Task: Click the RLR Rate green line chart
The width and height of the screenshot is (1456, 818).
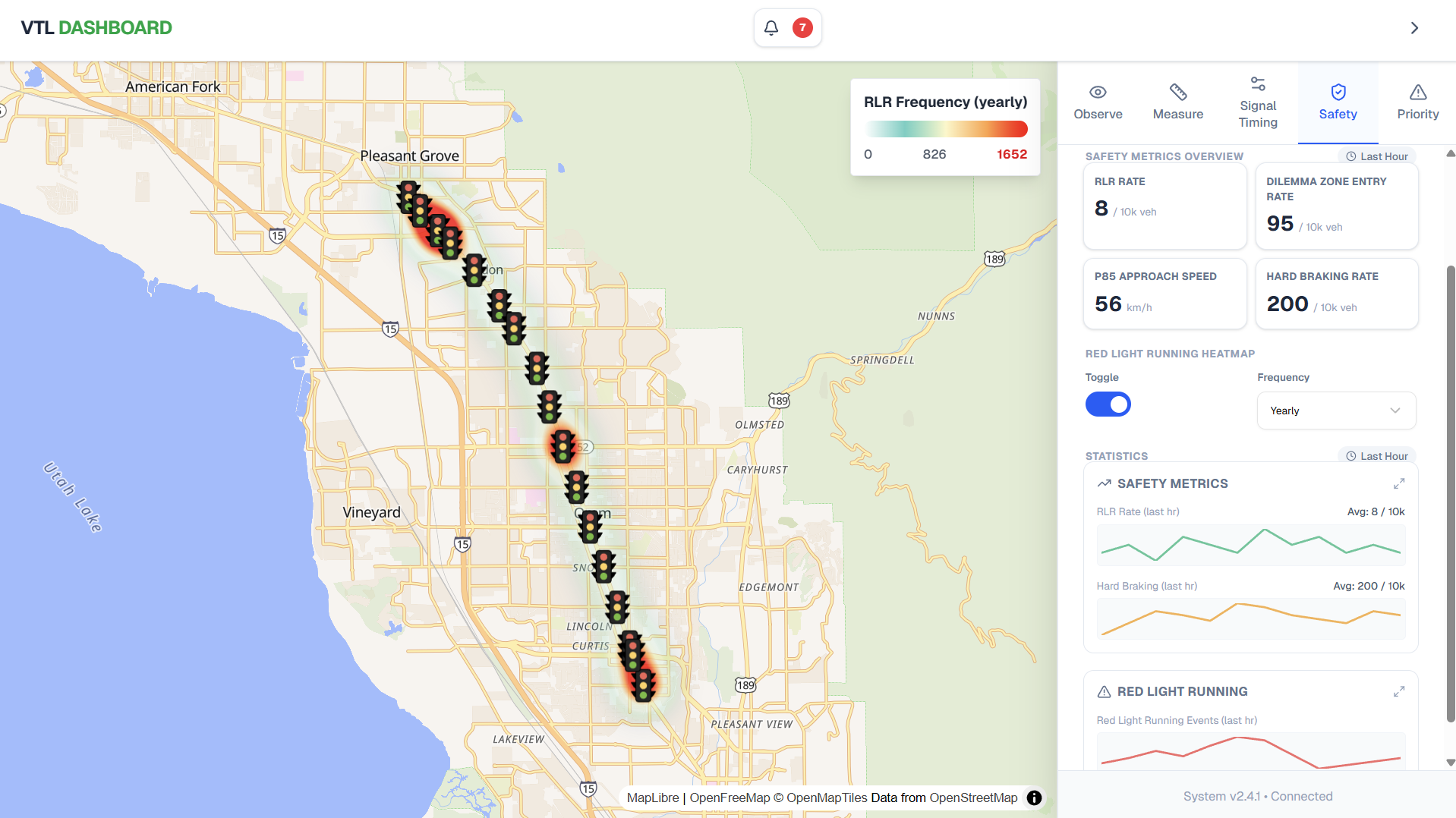Action: [1250, 546]
